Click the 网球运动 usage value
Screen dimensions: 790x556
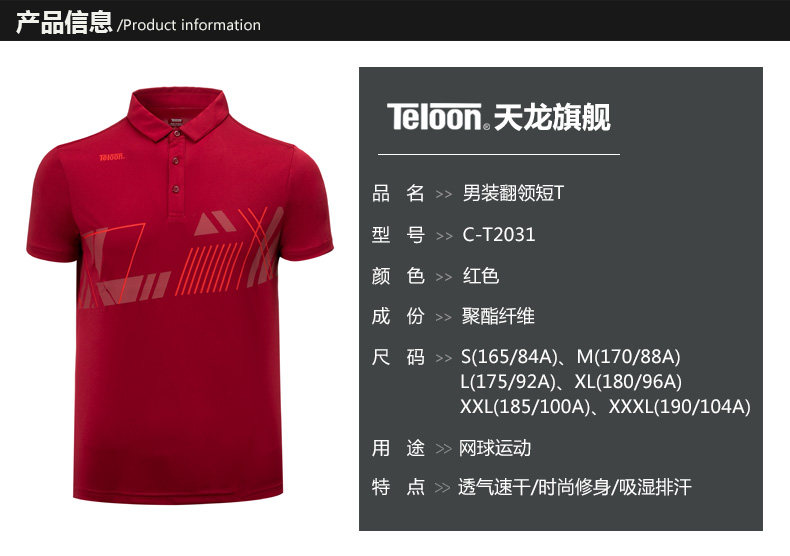point(494,448)
